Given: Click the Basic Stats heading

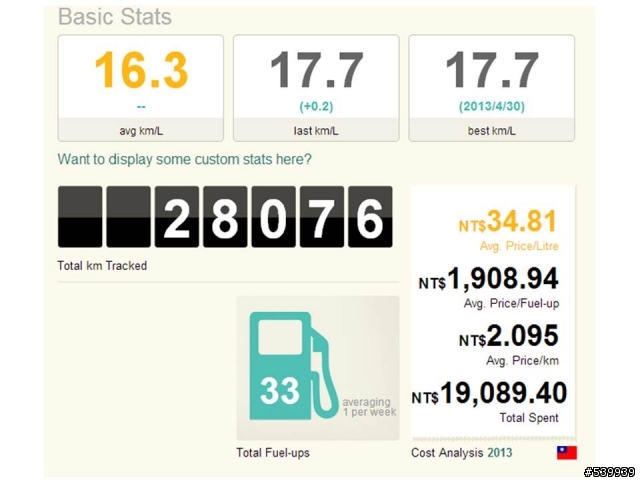Looking at the screenshot, I should 115,17.
